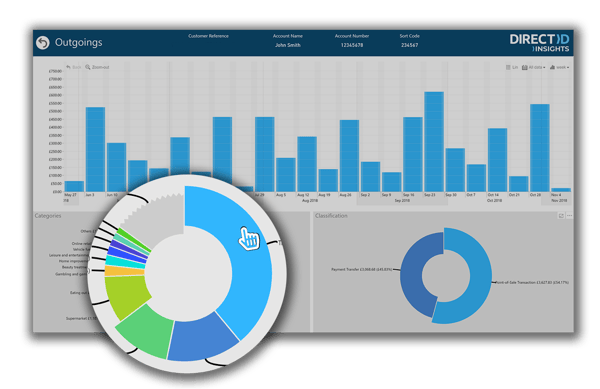This screenshot has height=389, width=600.
Task: Click the medium-blue bottom segment of Categories donut
Action: 203,339
